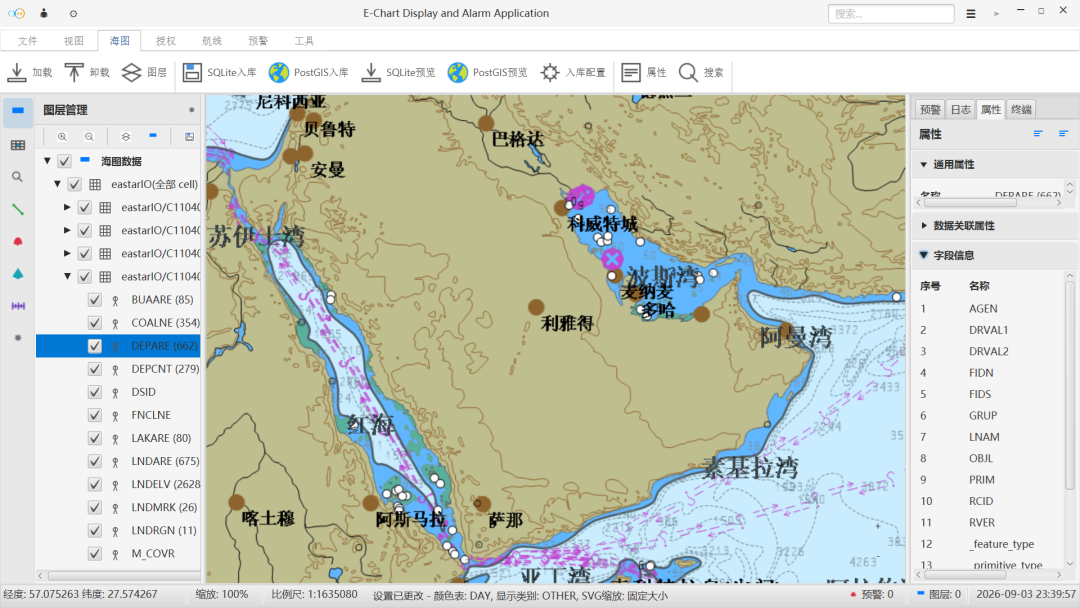Screen dimensions: 1080x608
Task: Select the green route line sidebar icon
Action: coord(18,209)
